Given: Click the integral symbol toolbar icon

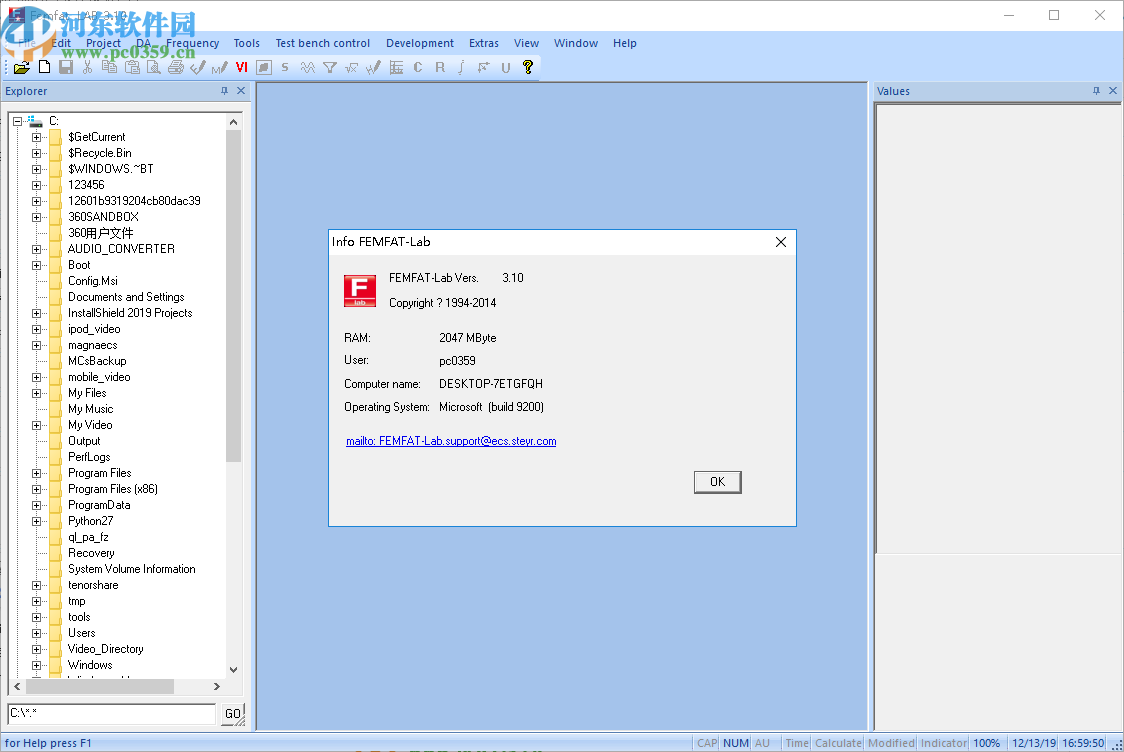Looking at the screenshot, I should [462, 67].
